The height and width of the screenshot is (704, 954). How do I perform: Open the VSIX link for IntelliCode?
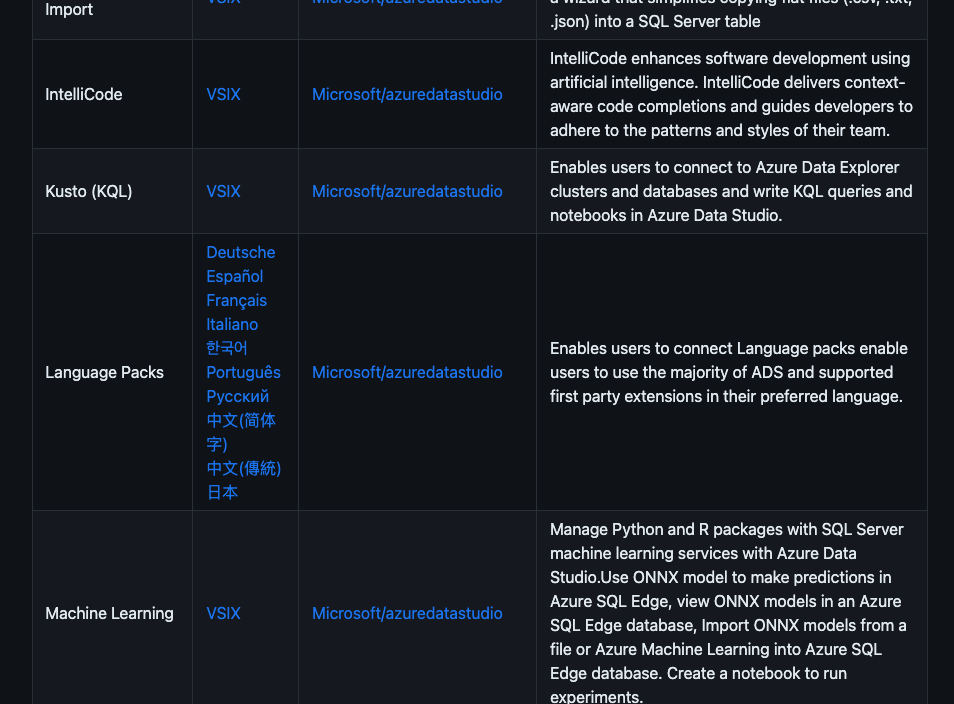[x=223, y=94]
